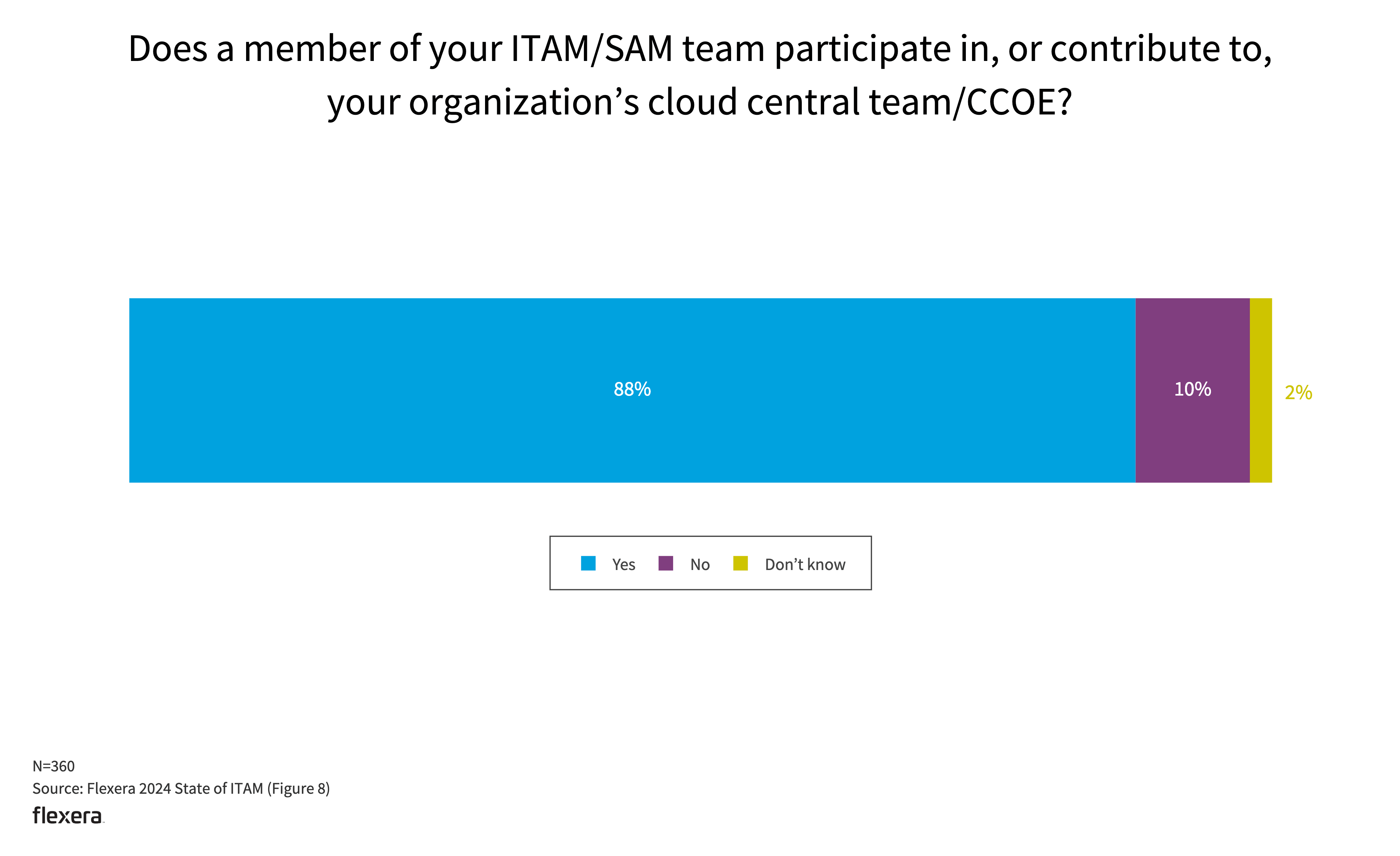1400x856 pixels.
Task: Click the N=360 sample size note
Action: pos(53,766)
